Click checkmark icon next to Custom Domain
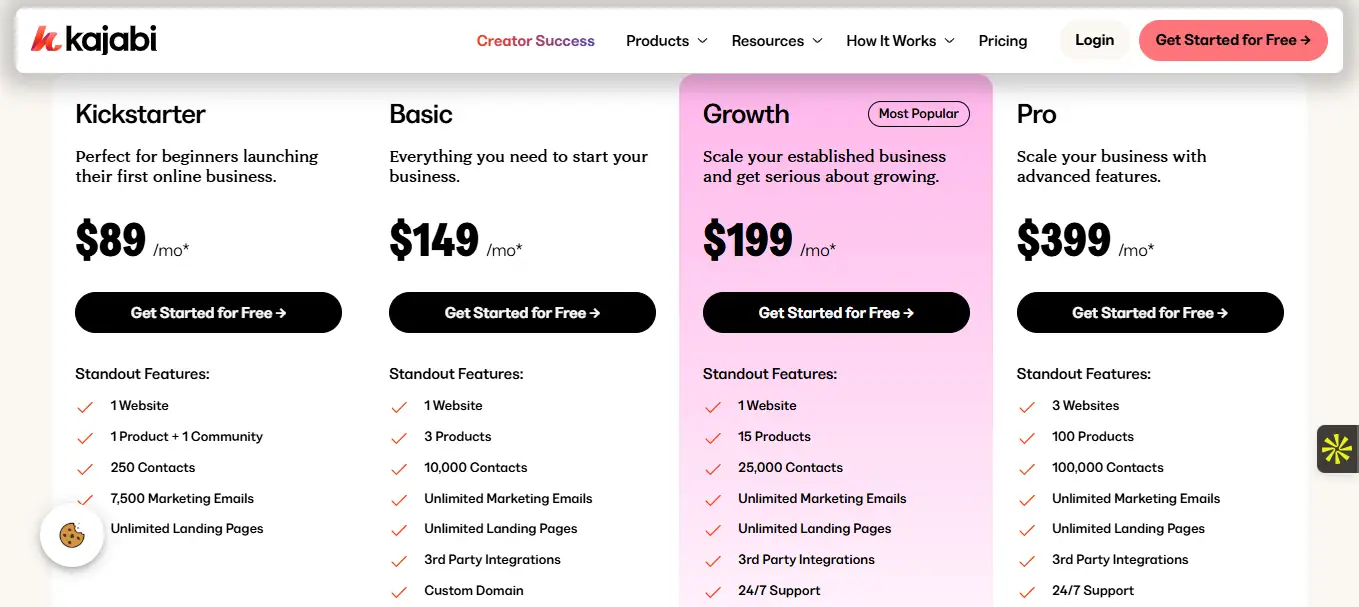The image size is (1359, 607). [399, 591]
